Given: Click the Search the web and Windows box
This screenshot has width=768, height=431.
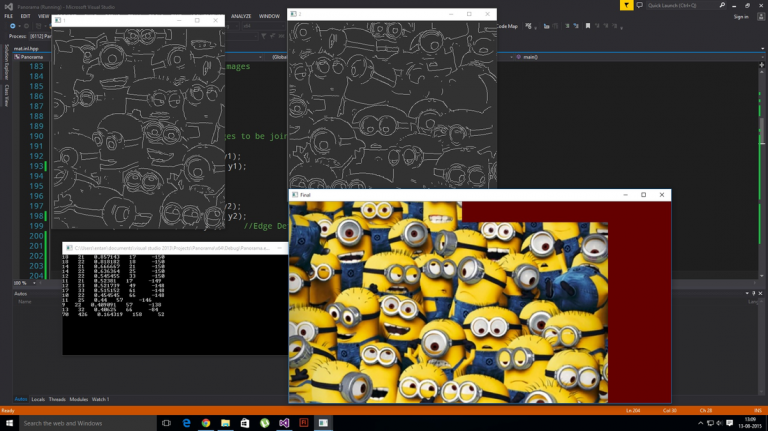Looking at the screenshot, I should (88, 423).
